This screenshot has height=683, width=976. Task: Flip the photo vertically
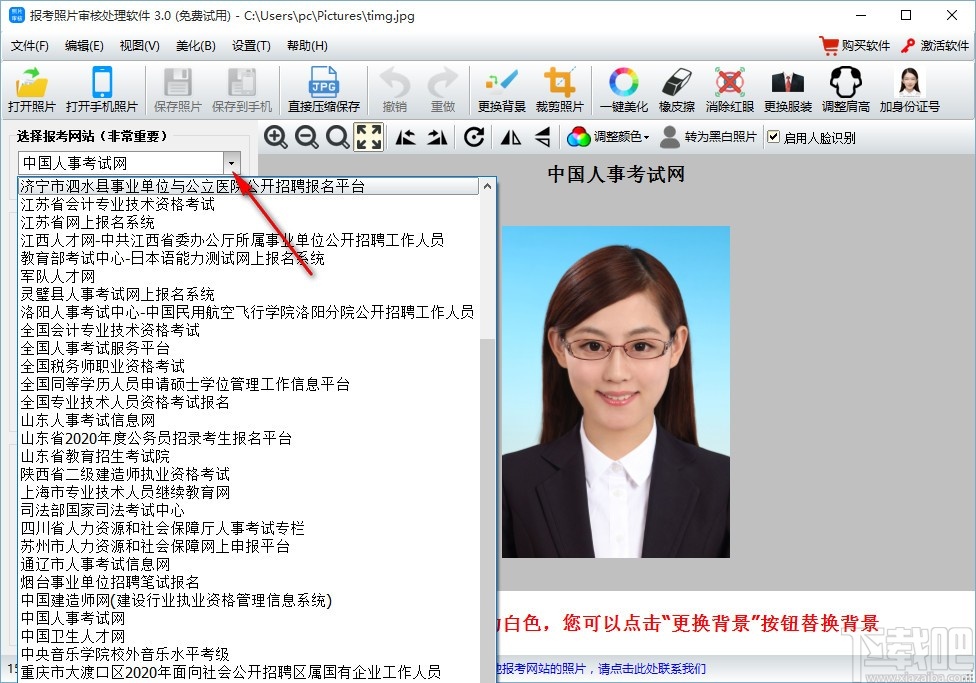[x=542, y=137]
